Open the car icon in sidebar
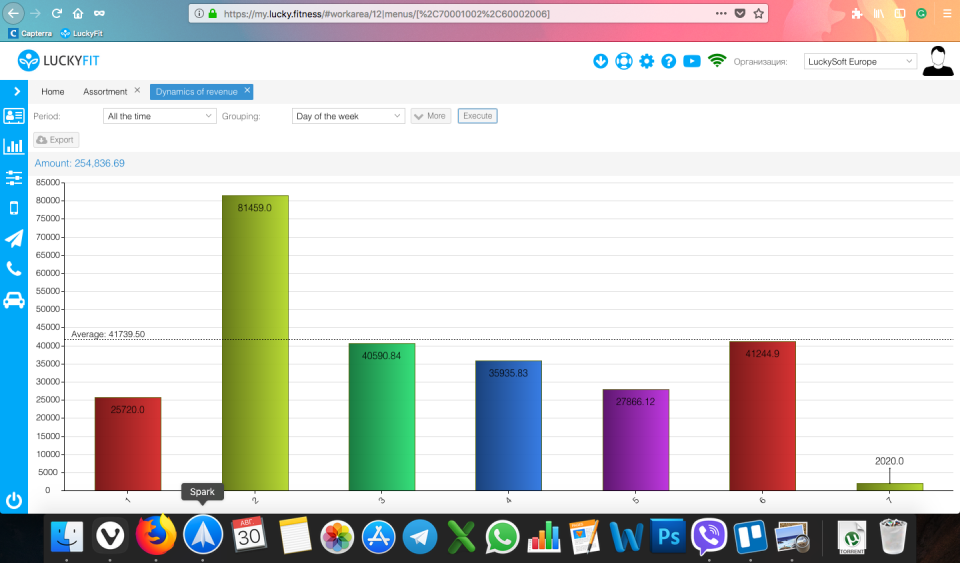960x563 pixels. pyautogui.click(x=13, y=300)
